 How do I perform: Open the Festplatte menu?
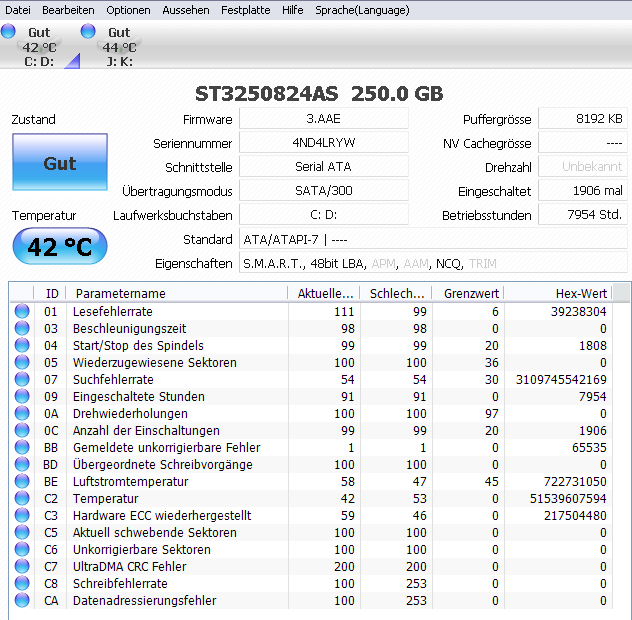[245, 10]
